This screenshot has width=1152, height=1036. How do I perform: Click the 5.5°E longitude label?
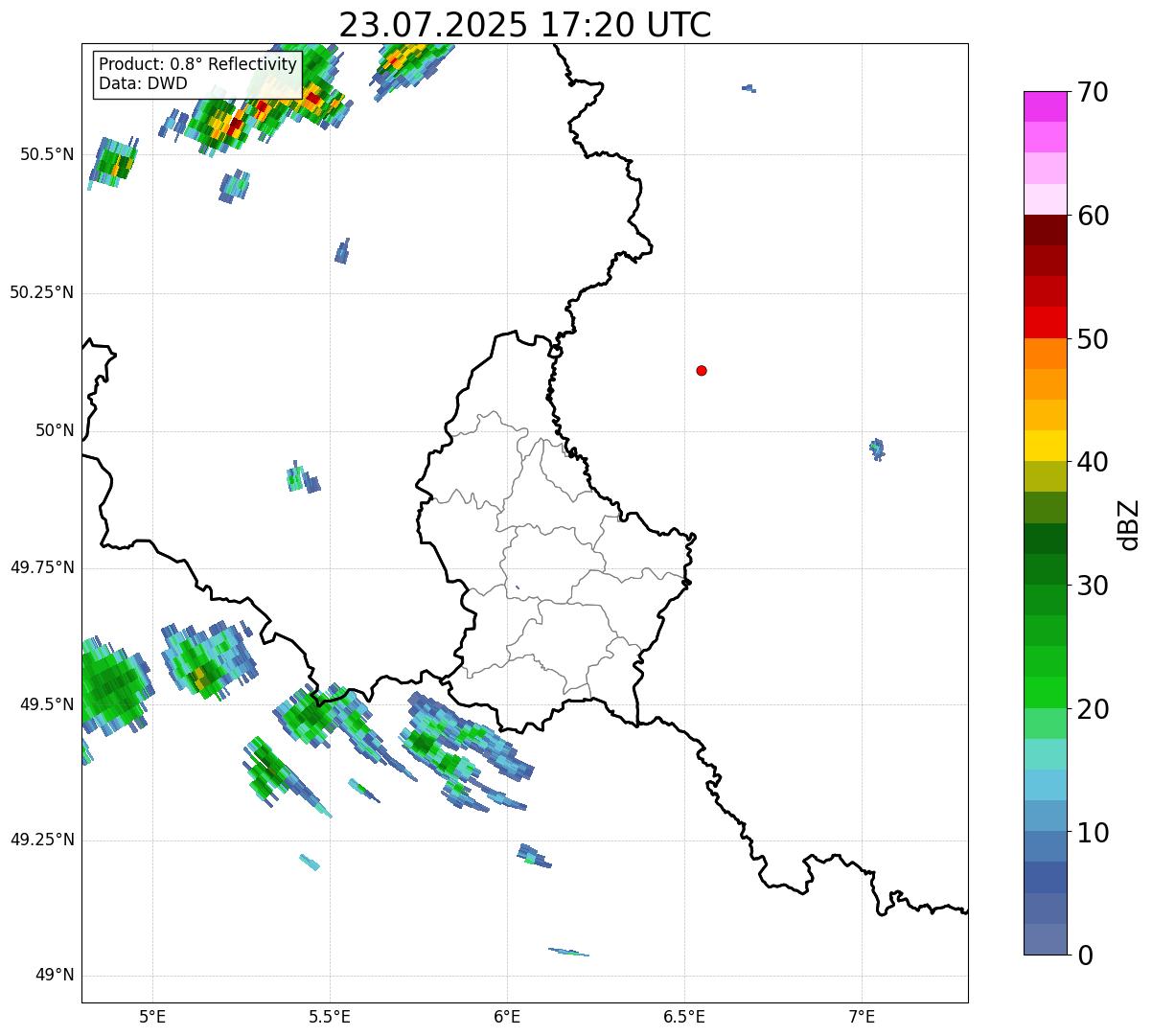pyautogui.click(x=330, y=1016)
